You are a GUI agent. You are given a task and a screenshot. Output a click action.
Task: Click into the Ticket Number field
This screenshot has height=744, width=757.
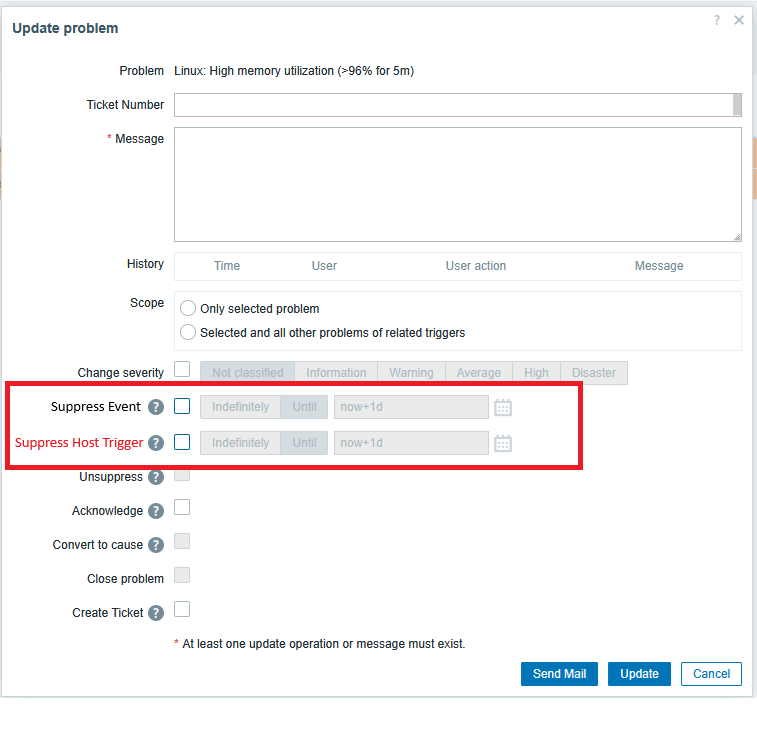click(452, 105)
